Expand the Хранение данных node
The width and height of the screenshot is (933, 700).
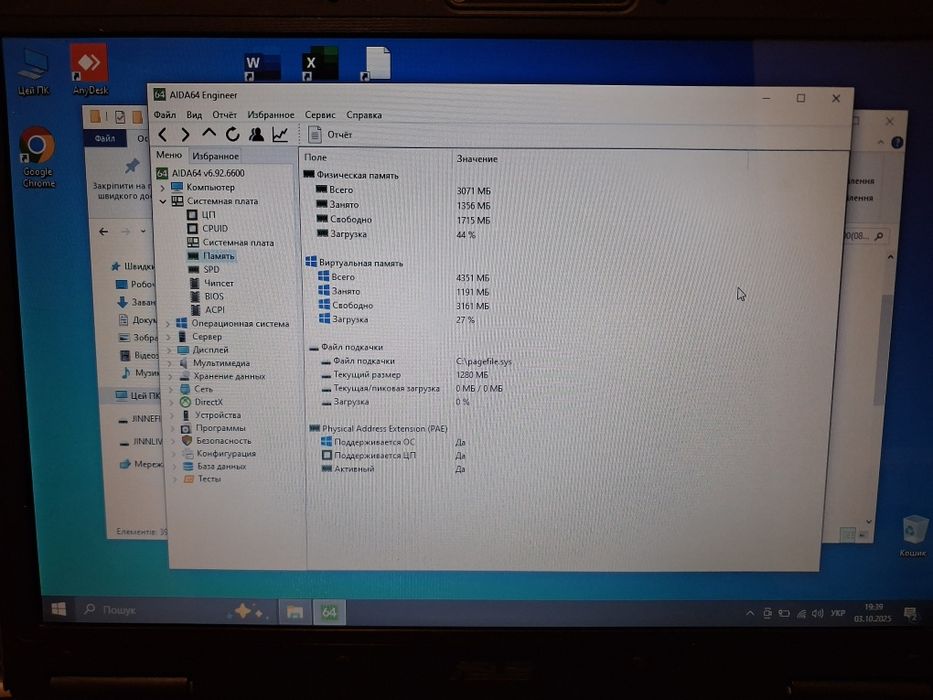(171, 376)
